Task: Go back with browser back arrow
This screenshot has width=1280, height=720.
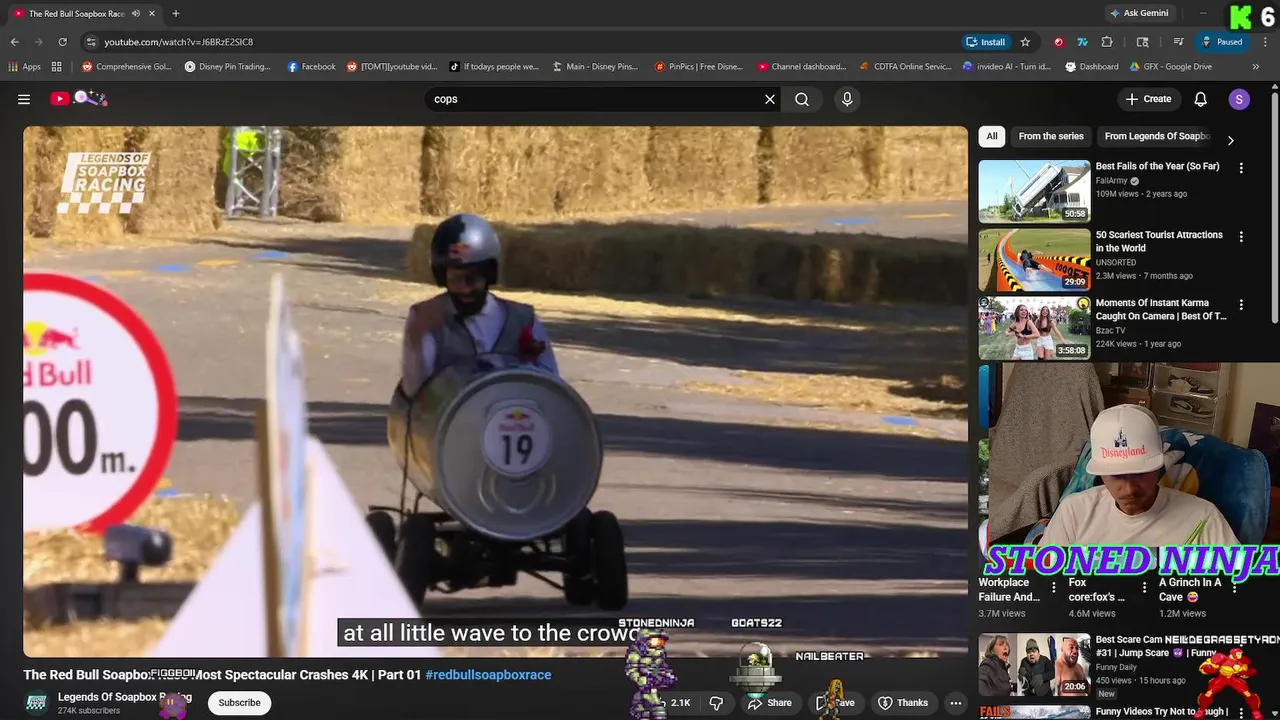Action: [14, 42]
